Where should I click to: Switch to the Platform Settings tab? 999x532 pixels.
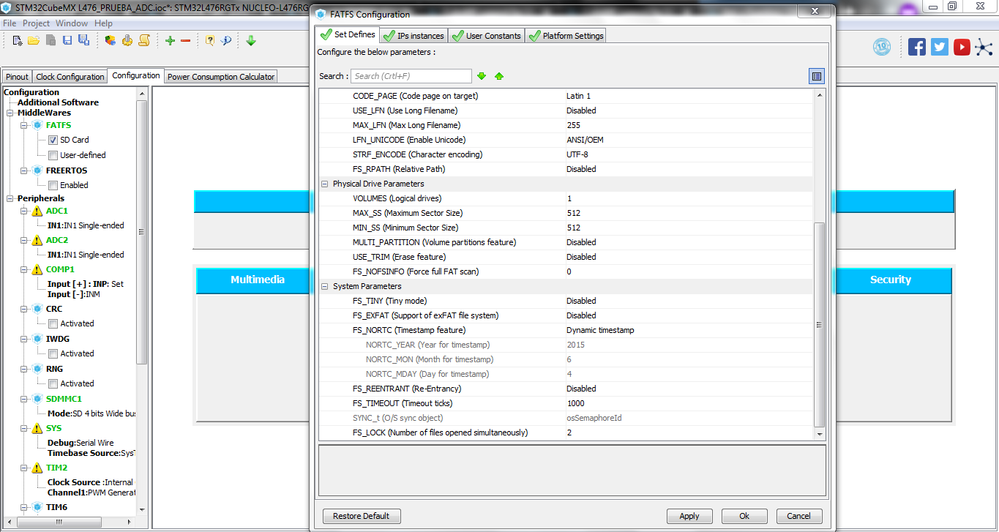click(x=565, y=36)
